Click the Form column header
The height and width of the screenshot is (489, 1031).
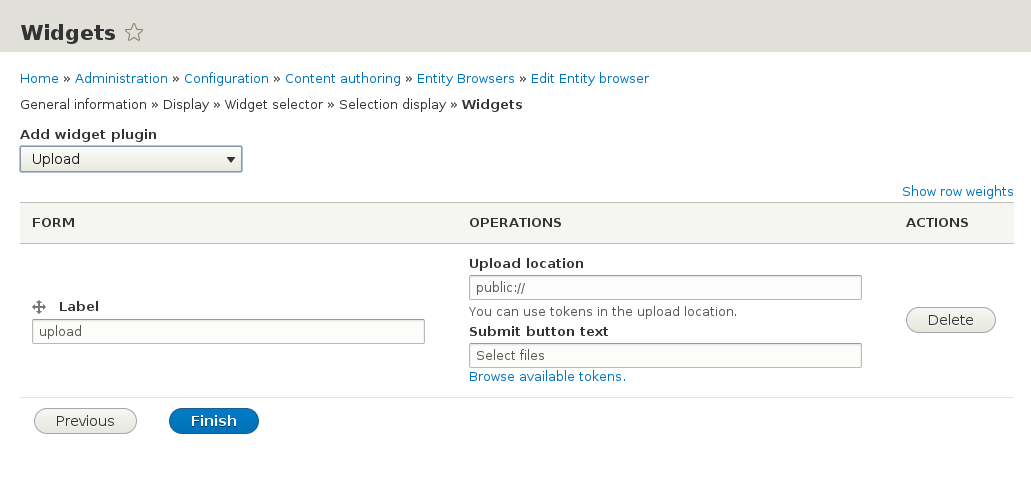coord(54,223)
